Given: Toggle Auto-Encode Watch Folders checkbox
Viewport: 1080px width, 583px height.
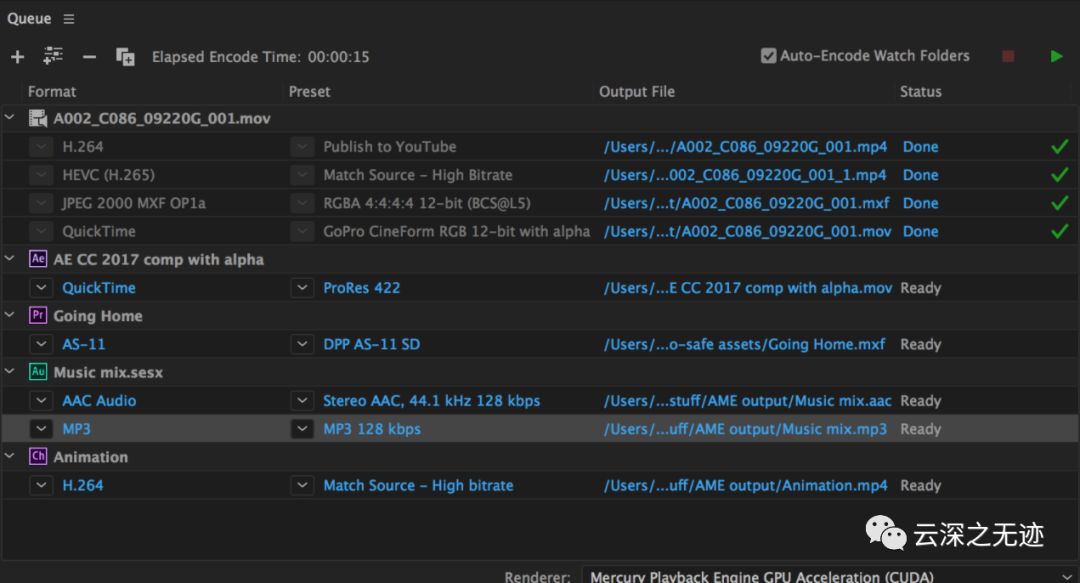Looking at the screenshot, I should [768, 56].
